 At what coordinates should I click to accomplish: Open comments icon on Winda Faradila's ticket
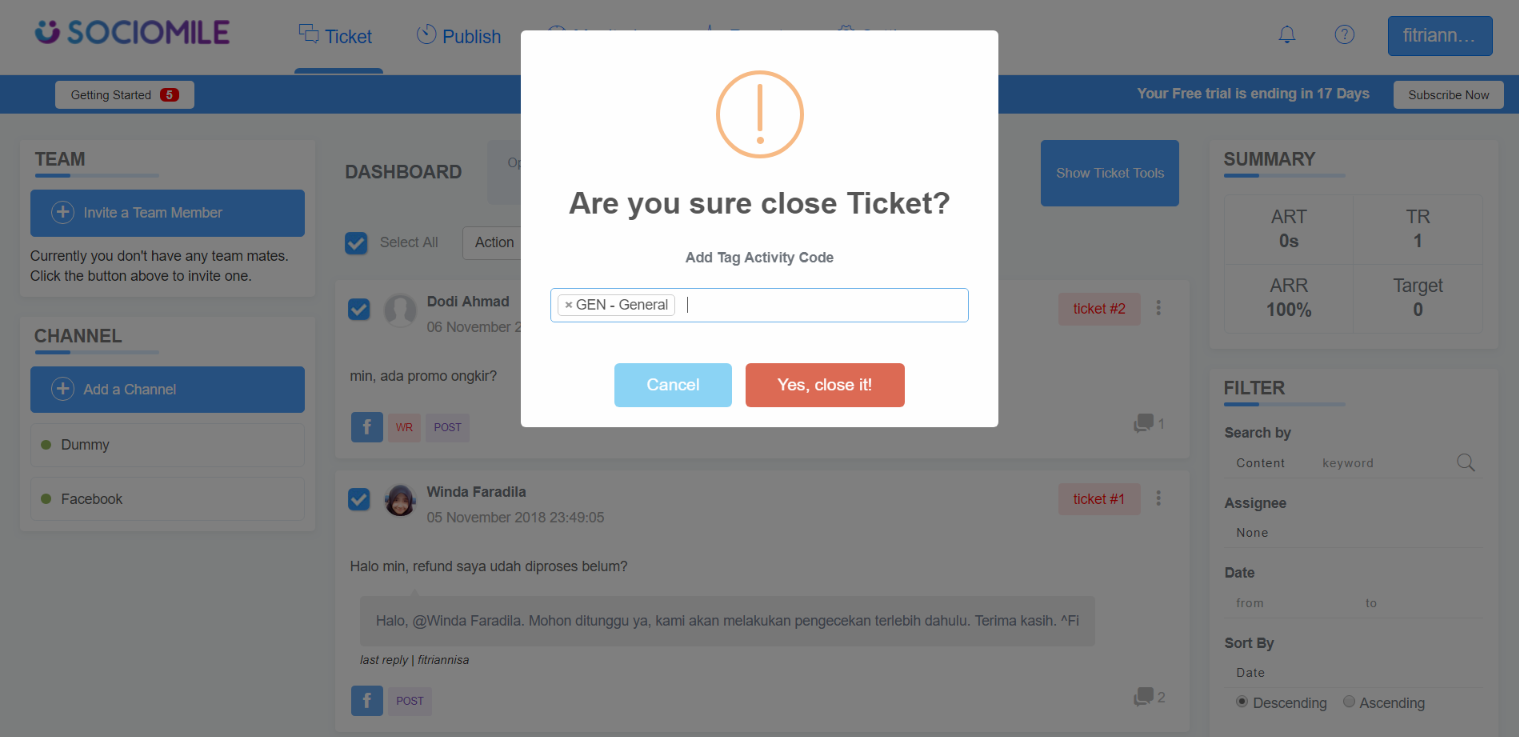pyautogui.click(x=1144, y=696)
